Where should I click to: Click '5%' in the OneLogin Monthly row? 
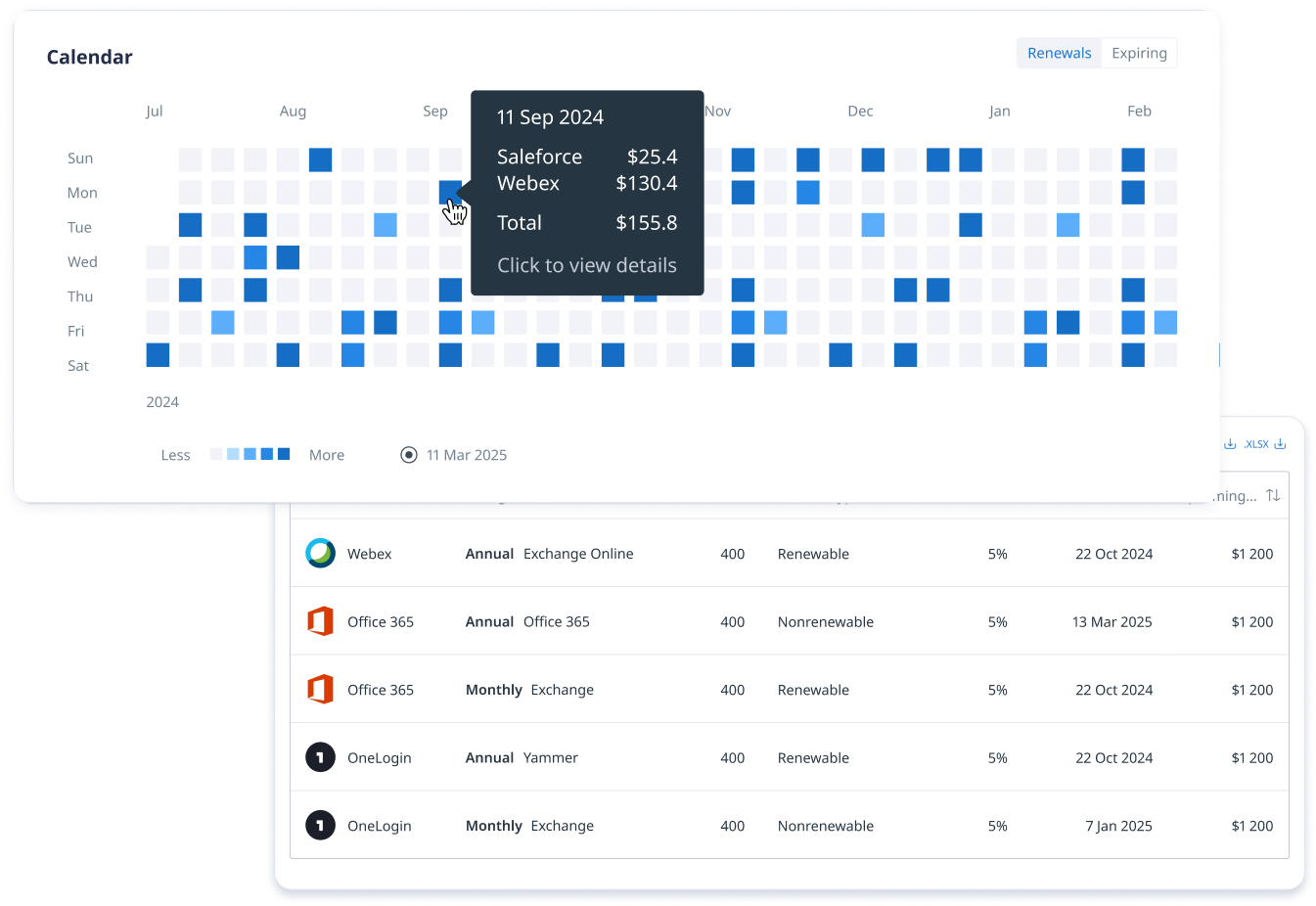click(997, 826)
